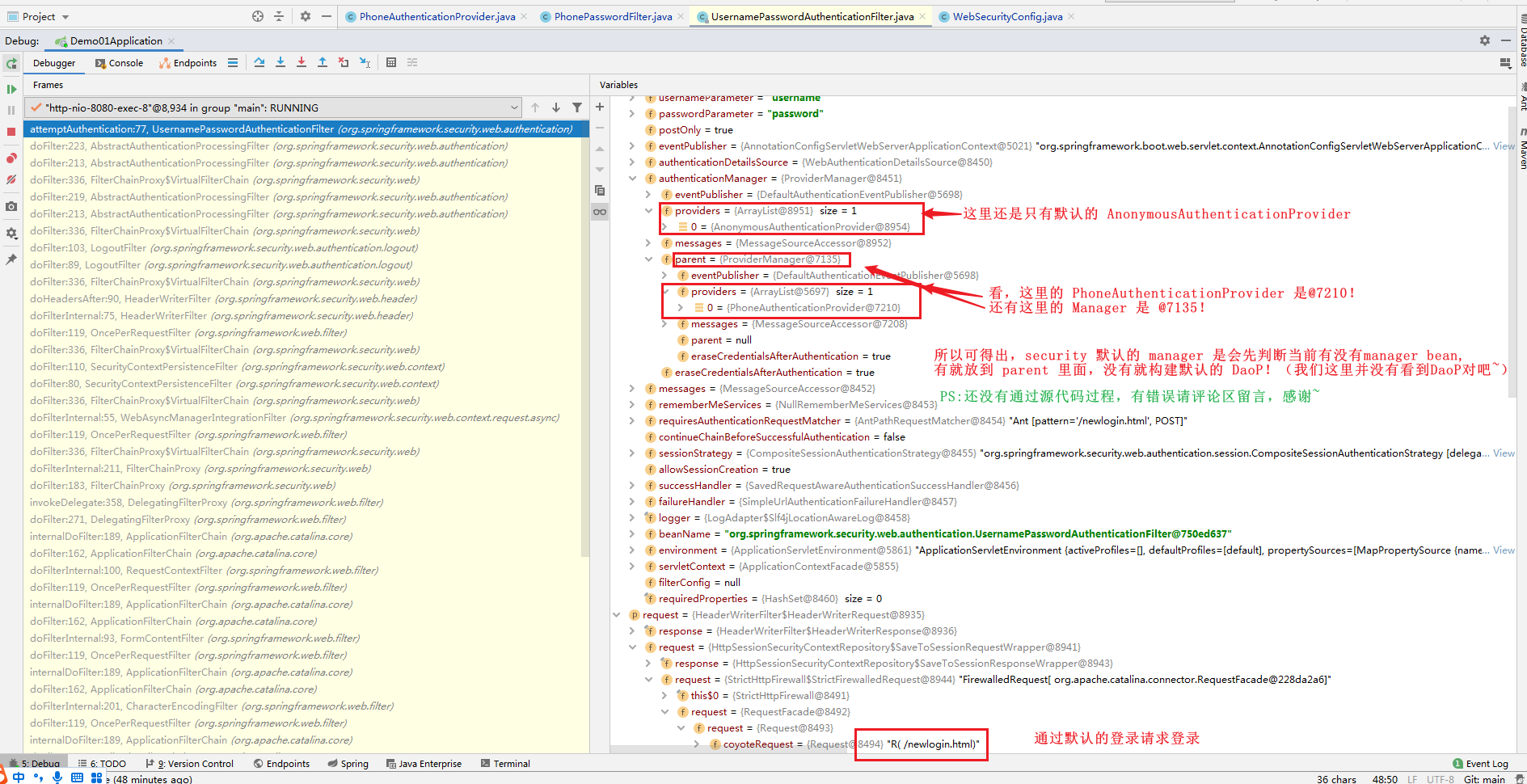Step into the method call
This screenshot has width=1527, height=784.
pos(280,62)
